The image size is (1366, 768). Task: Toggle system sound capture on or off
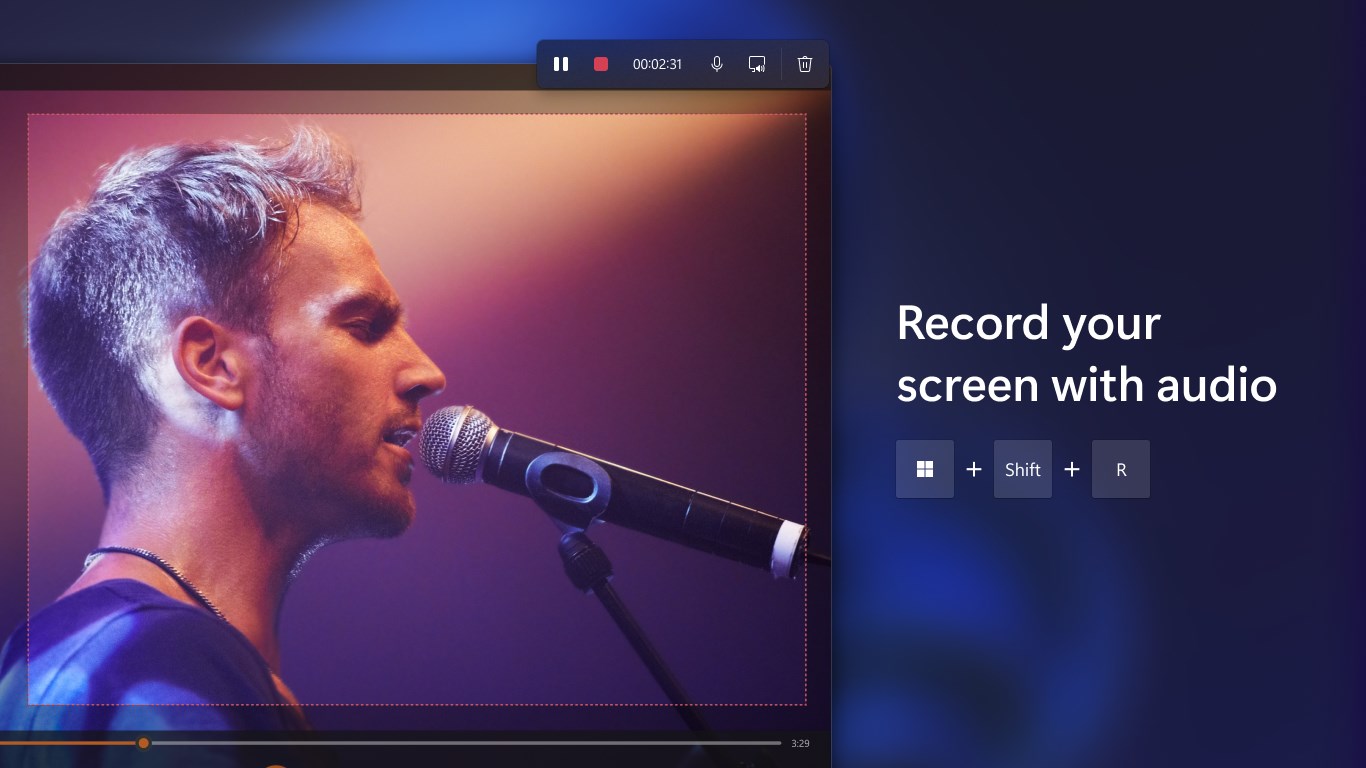coord(757,64)
